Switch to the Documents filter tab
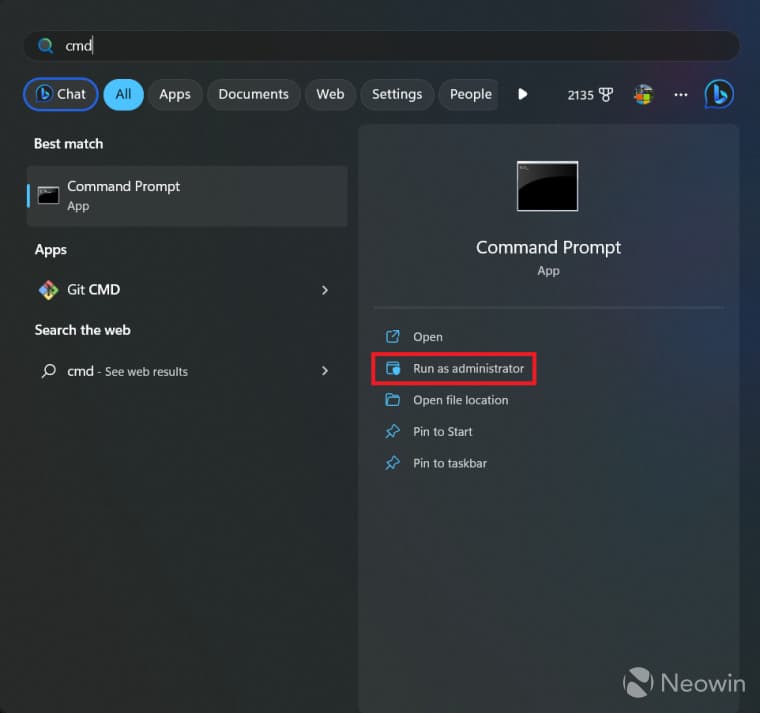 point(253,94)
